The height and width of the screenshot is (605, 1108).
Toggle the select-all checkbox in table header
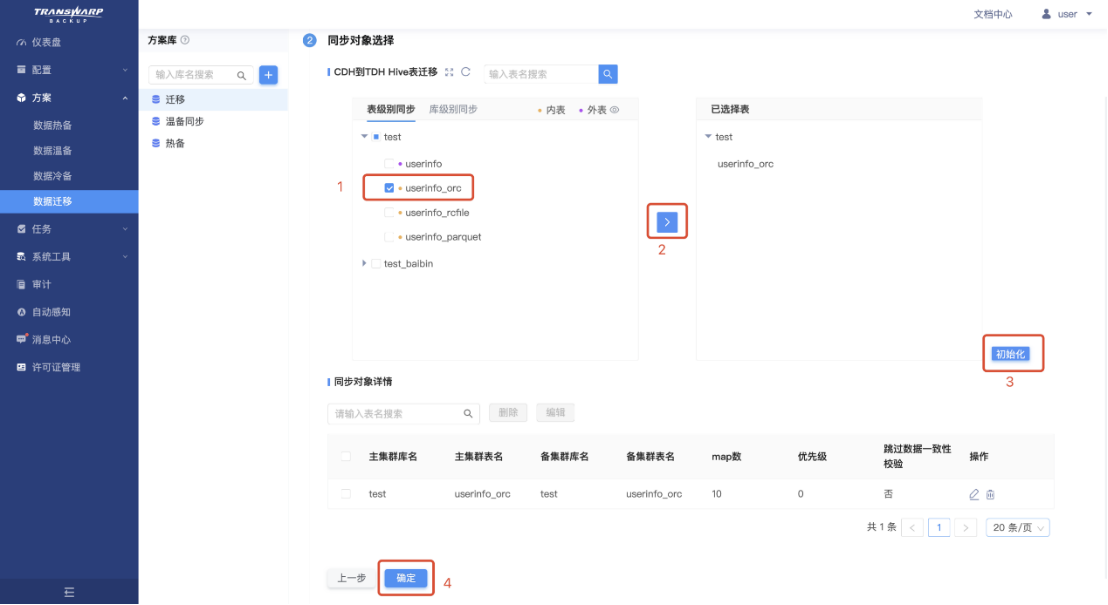coord(346,457)
